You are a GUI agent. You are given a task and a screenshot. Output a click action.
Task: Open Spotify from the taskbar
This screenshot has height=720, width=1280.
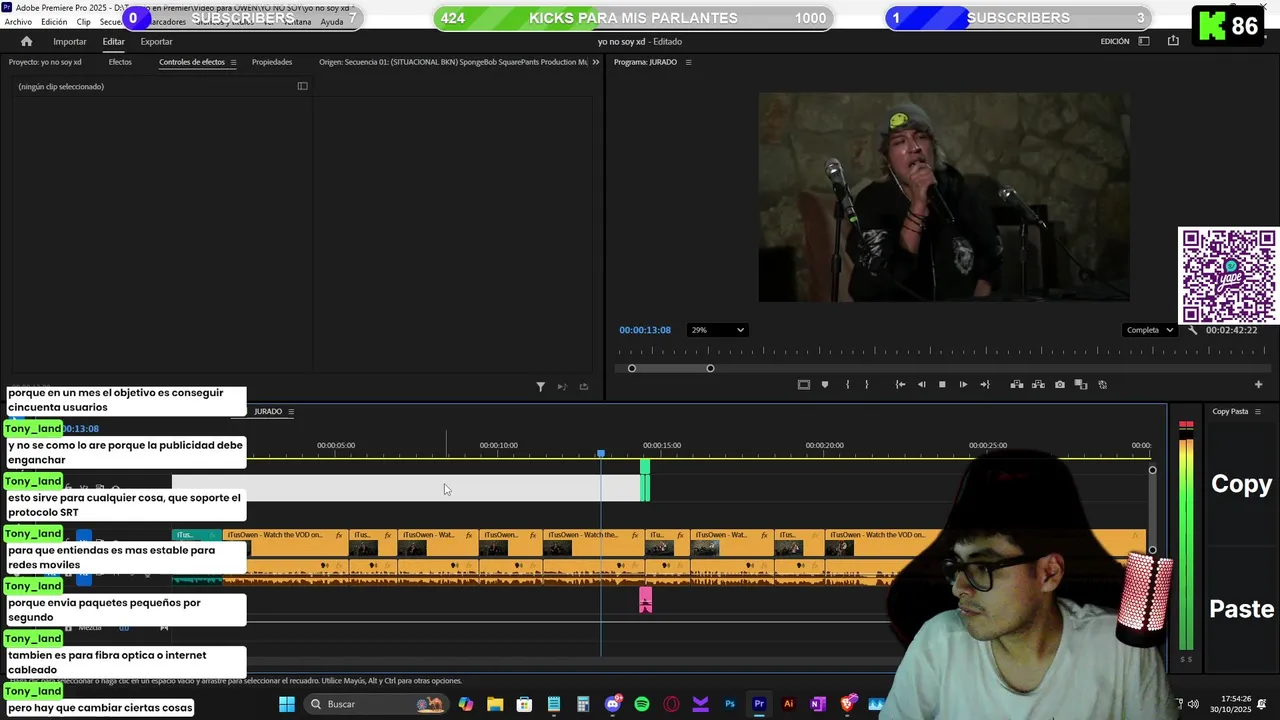[642, 704]
